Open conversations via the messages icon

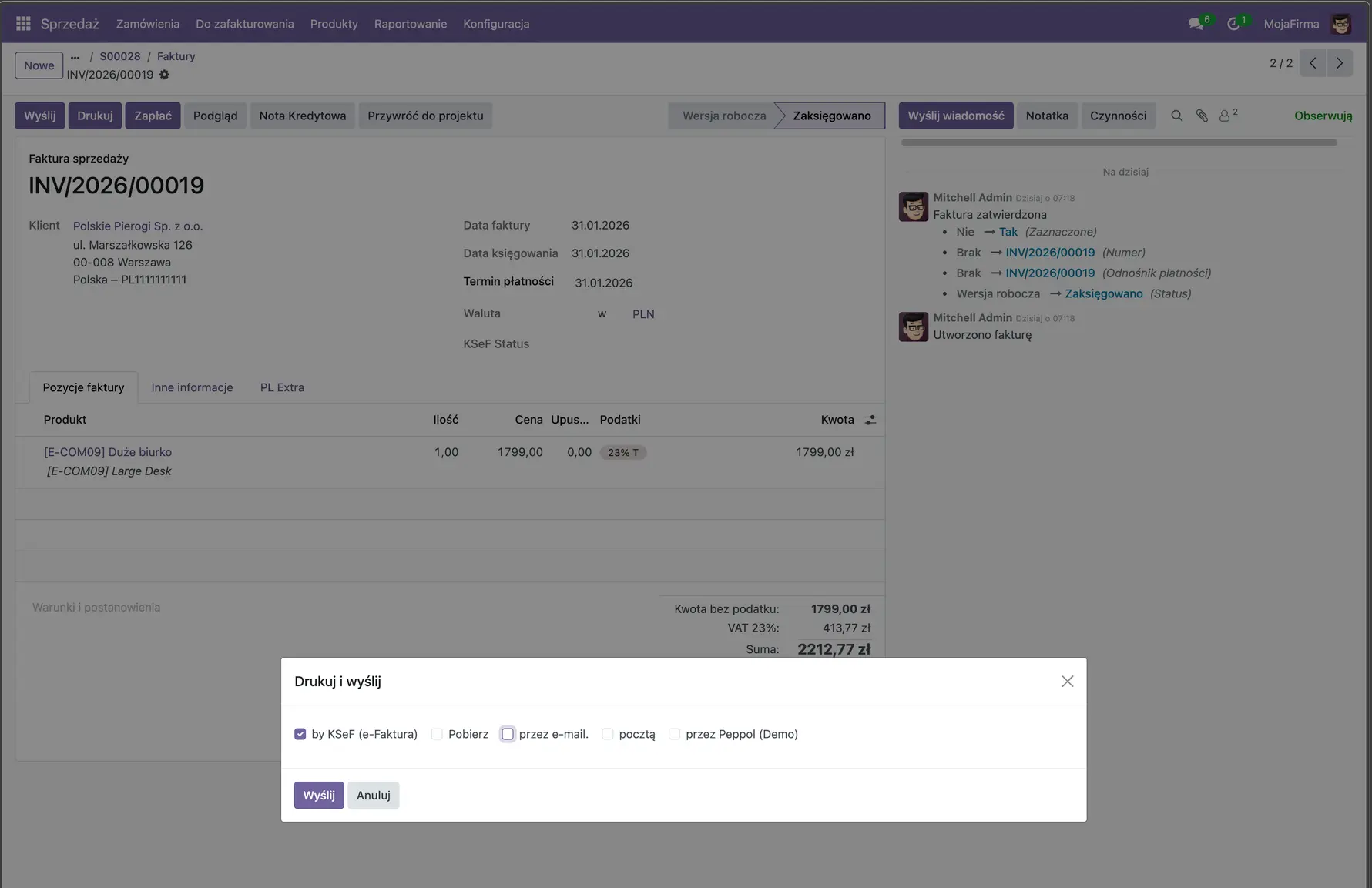pyautogui.click(x=1196, y=24)
